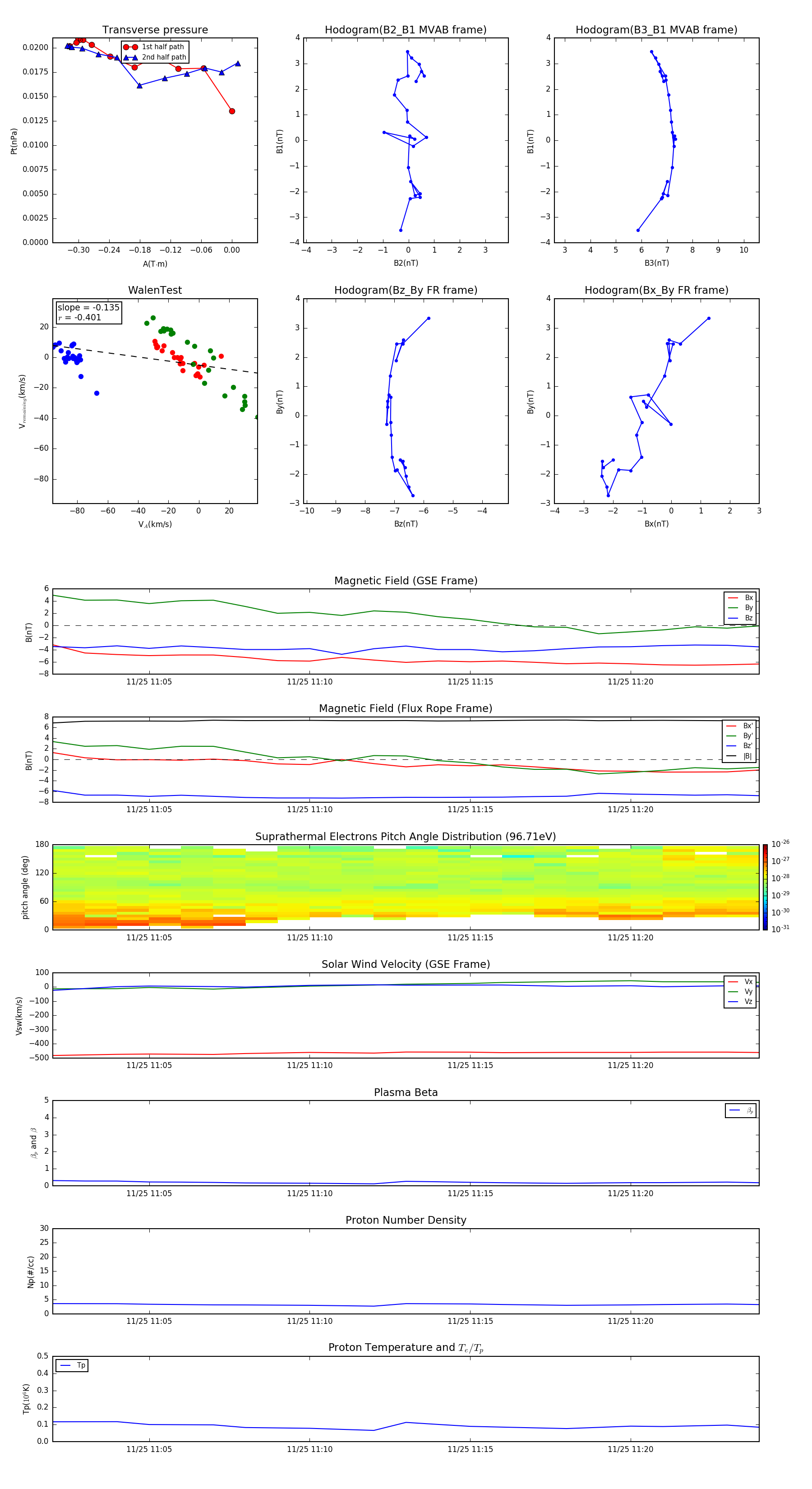Select the '1st half path' legend entry
This screenshot has height=1489, width=812.
(154, 47)
